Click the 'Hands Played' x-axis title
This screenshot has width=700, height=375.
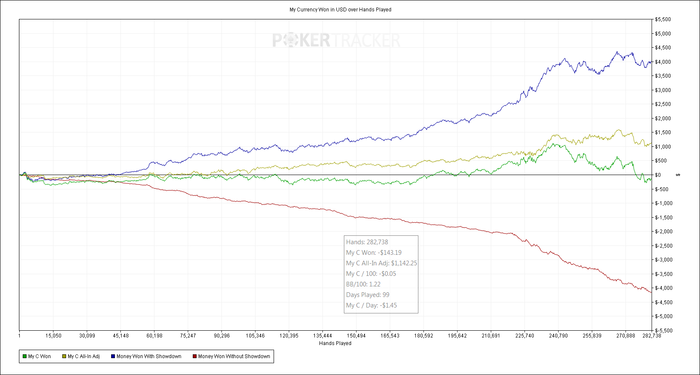click(x=335, y=344)
